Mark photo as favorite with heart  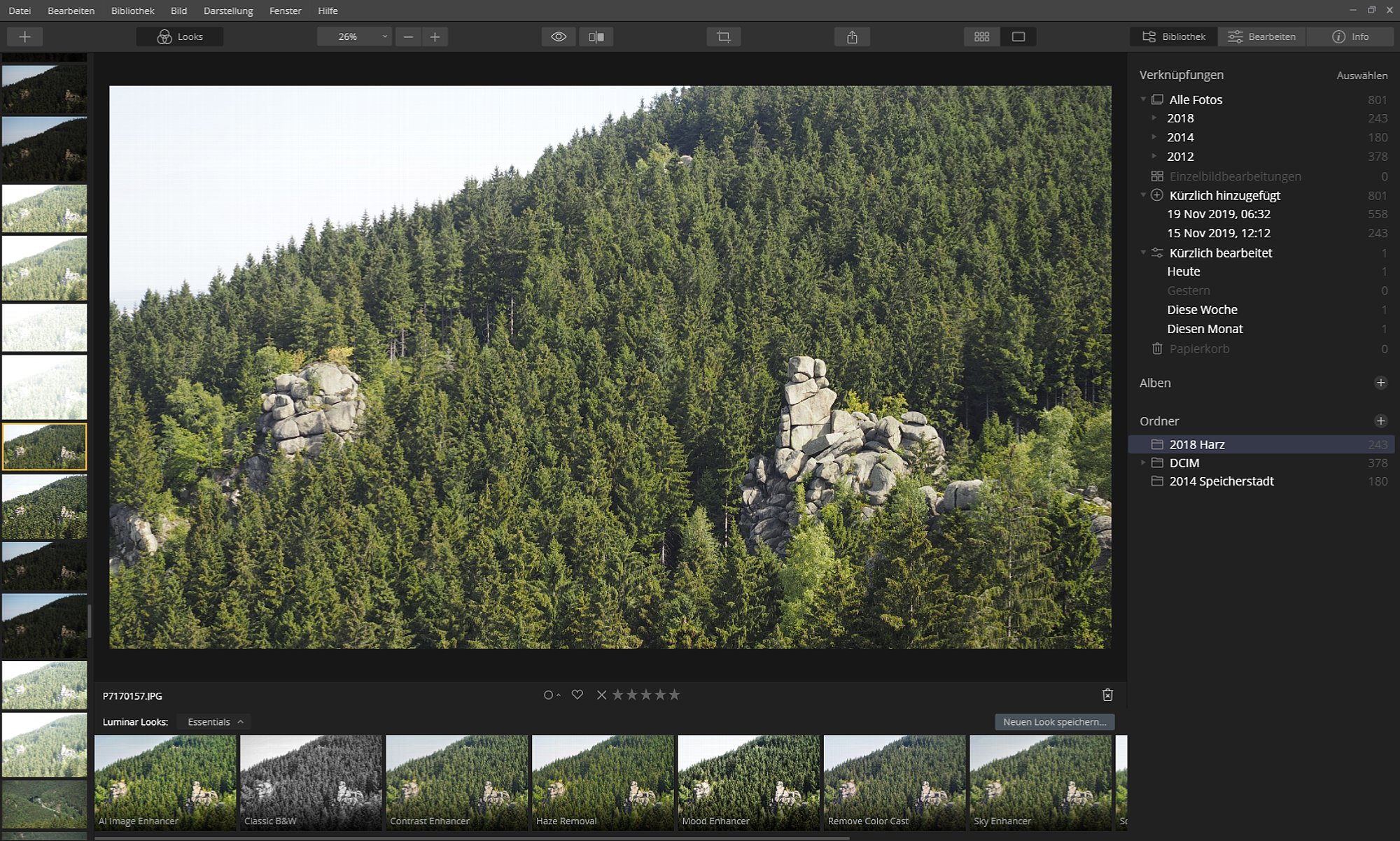coord(577,695)
